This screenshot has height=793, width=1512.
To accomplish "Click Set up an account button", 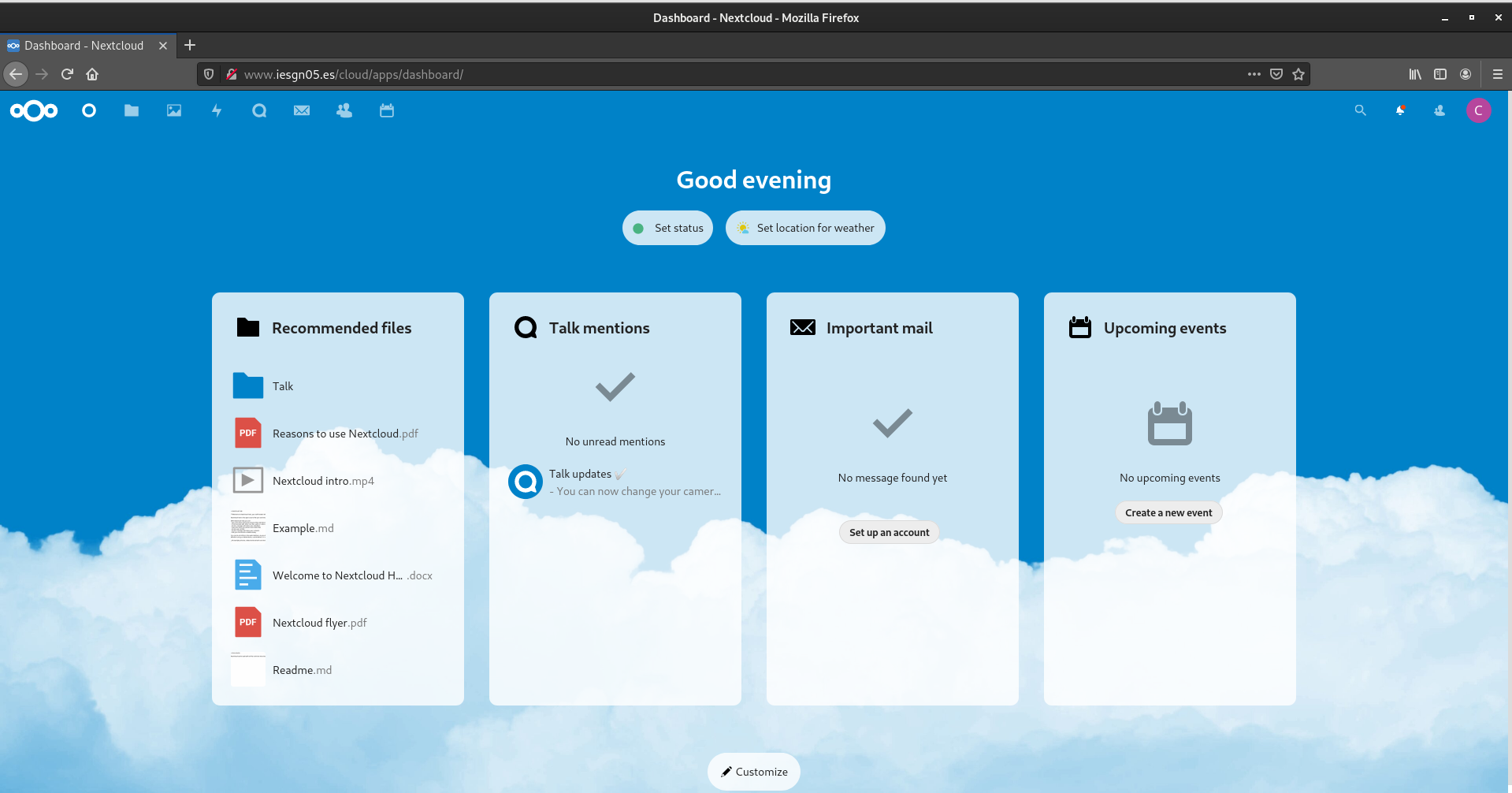I will [x=889, y=533].
